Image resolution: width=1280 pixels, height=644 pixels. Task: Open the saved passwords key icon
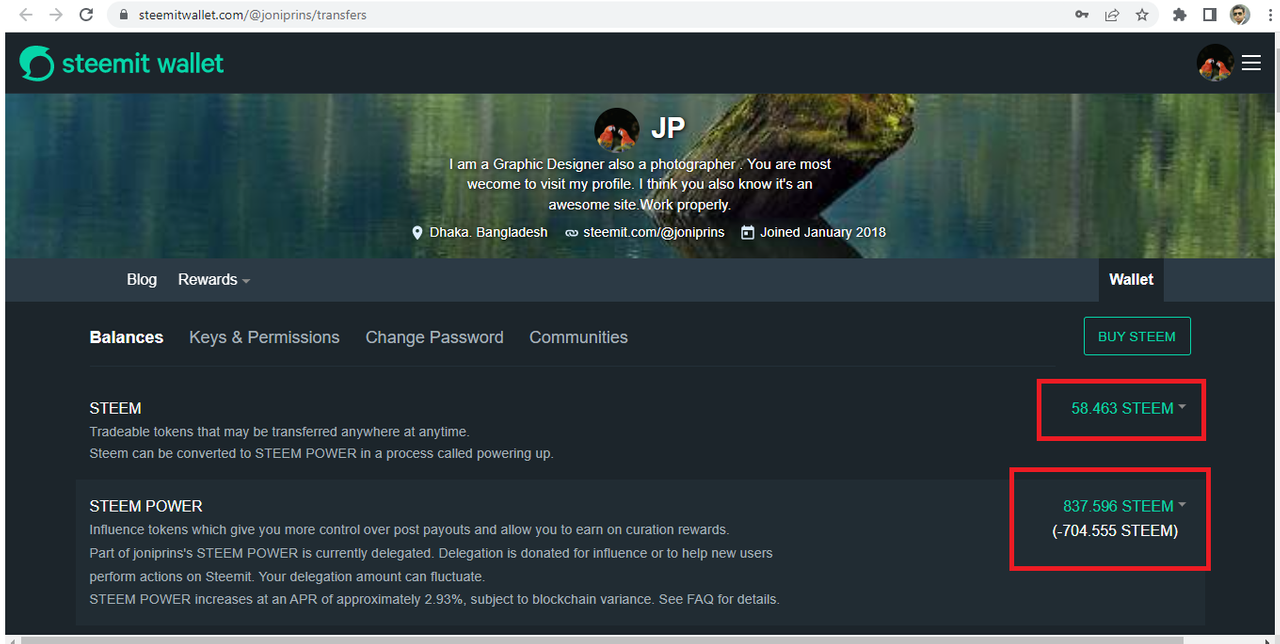[x=1082, y=15]
